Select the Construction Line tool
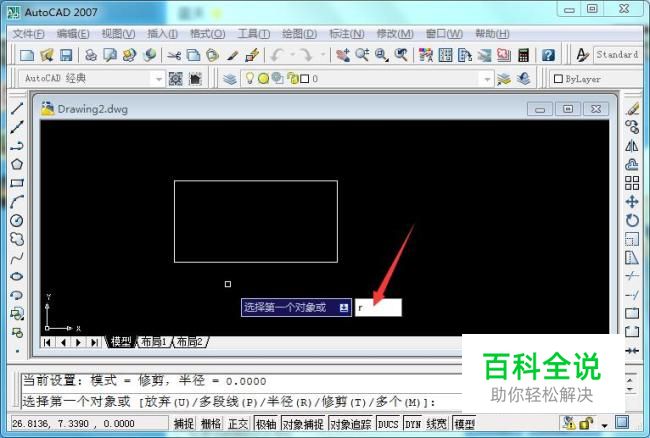This screenshot has width=650, height=438. [17, 127]
